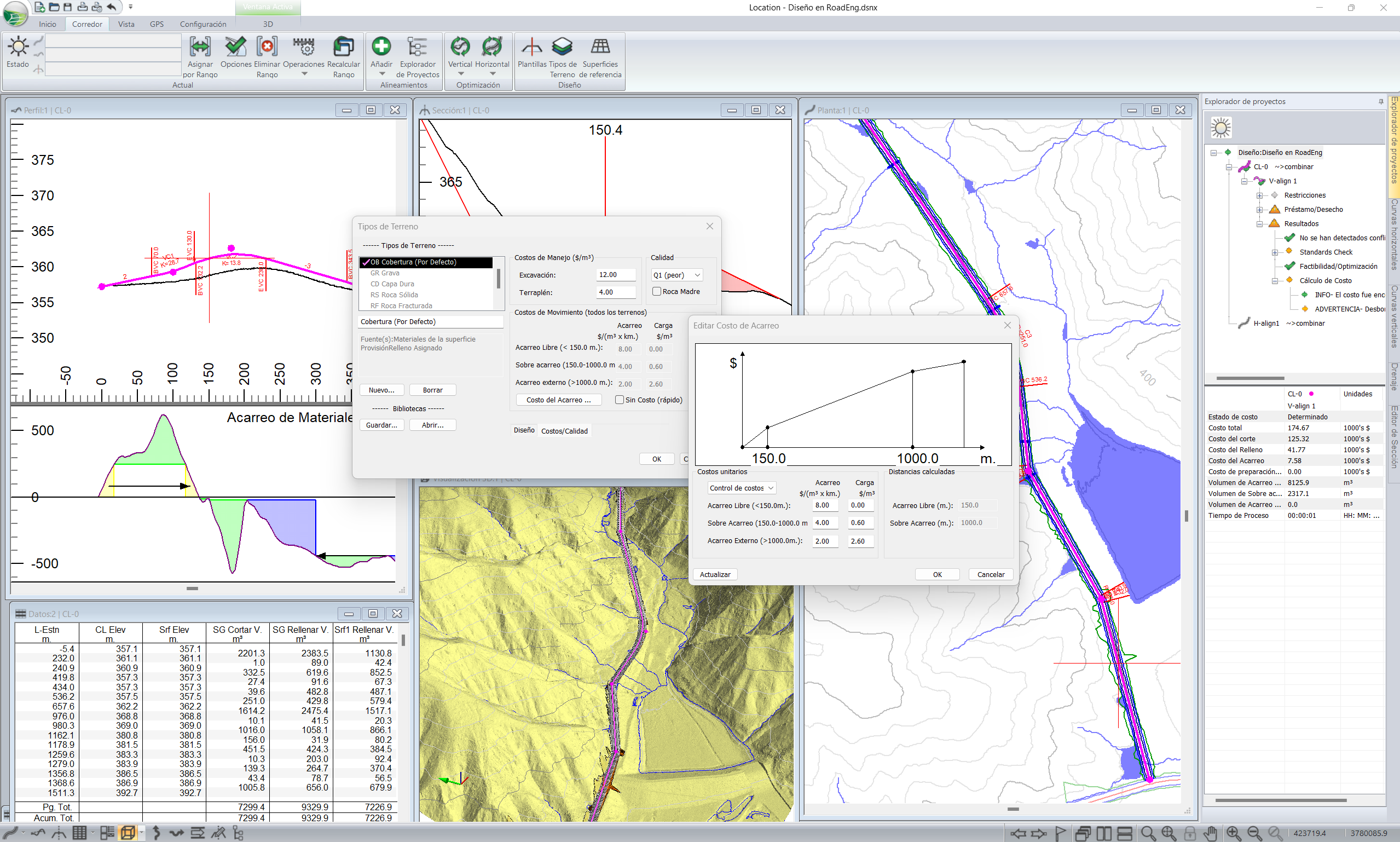Enable the Sin Costo (rápido) checkbox
This screenshot has height=842, width=1400.
point(620,400)
